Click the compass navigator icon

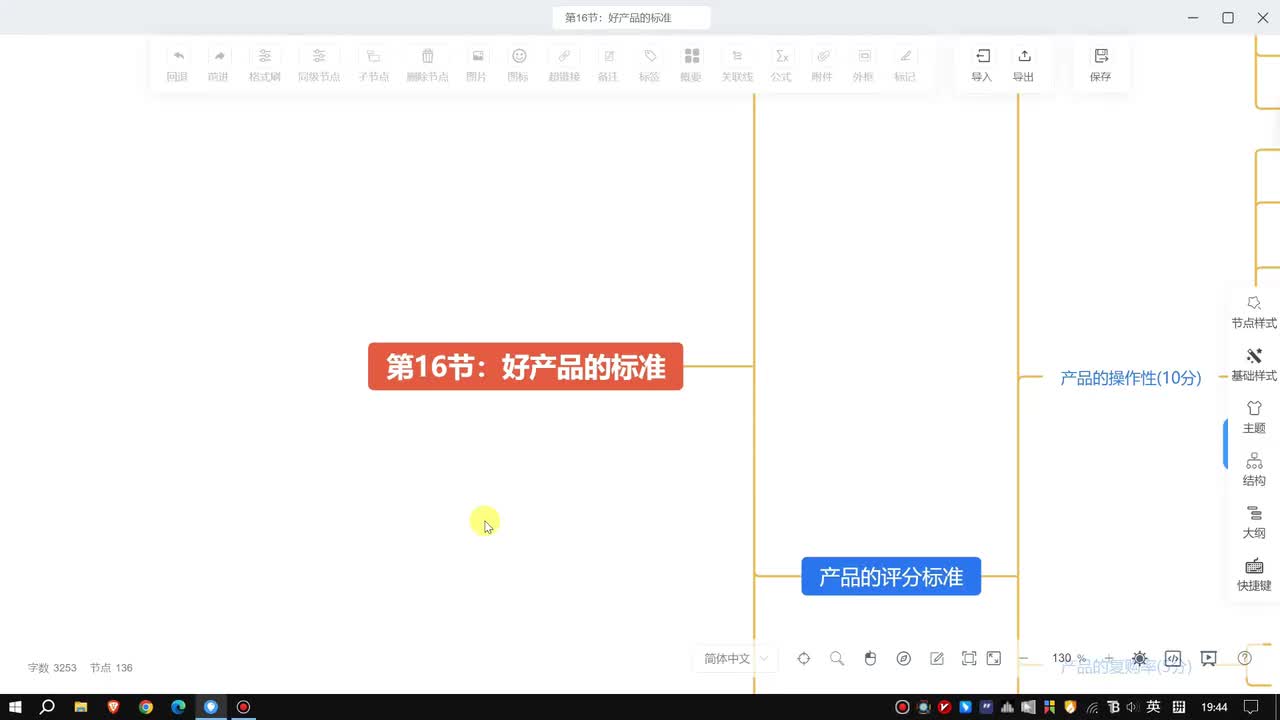point(904,658)
